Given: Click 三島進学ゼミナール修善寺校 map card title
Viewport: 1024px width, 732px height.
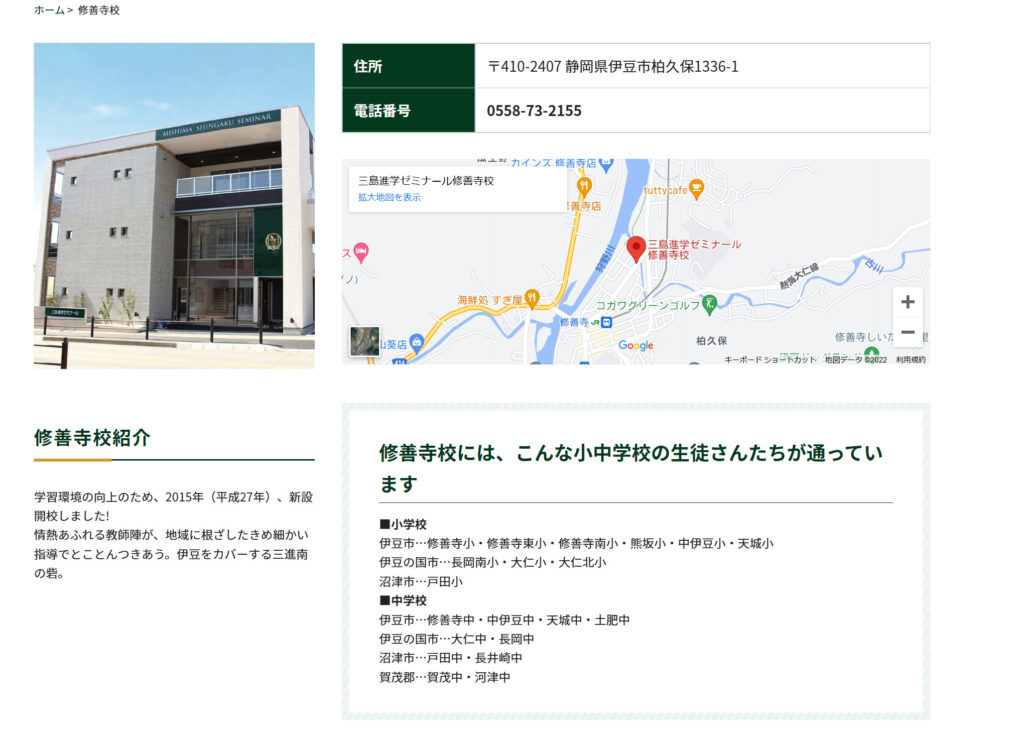Looking at the screenshot, I should [426, 181].
